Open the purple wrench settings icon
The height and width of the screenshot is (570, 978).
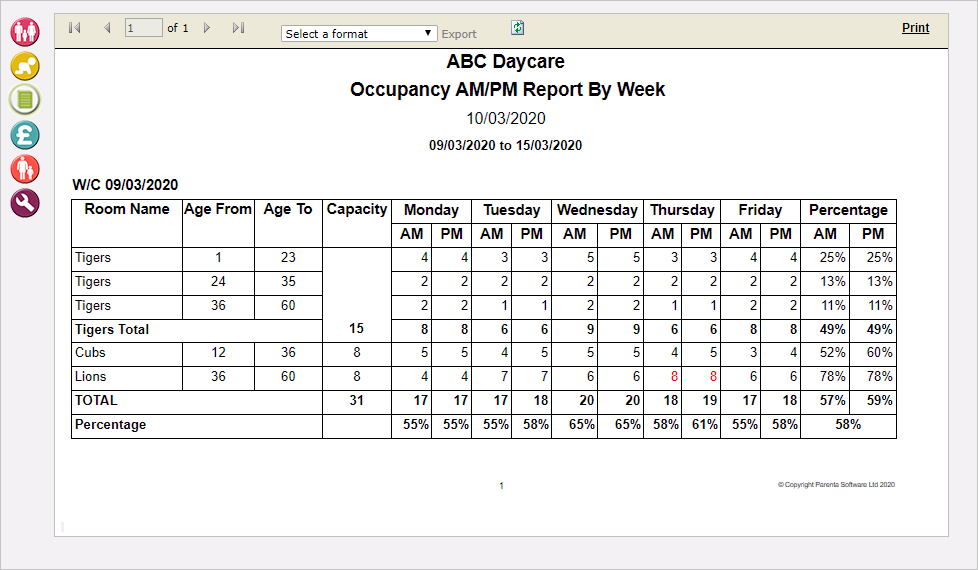point(25,203)
